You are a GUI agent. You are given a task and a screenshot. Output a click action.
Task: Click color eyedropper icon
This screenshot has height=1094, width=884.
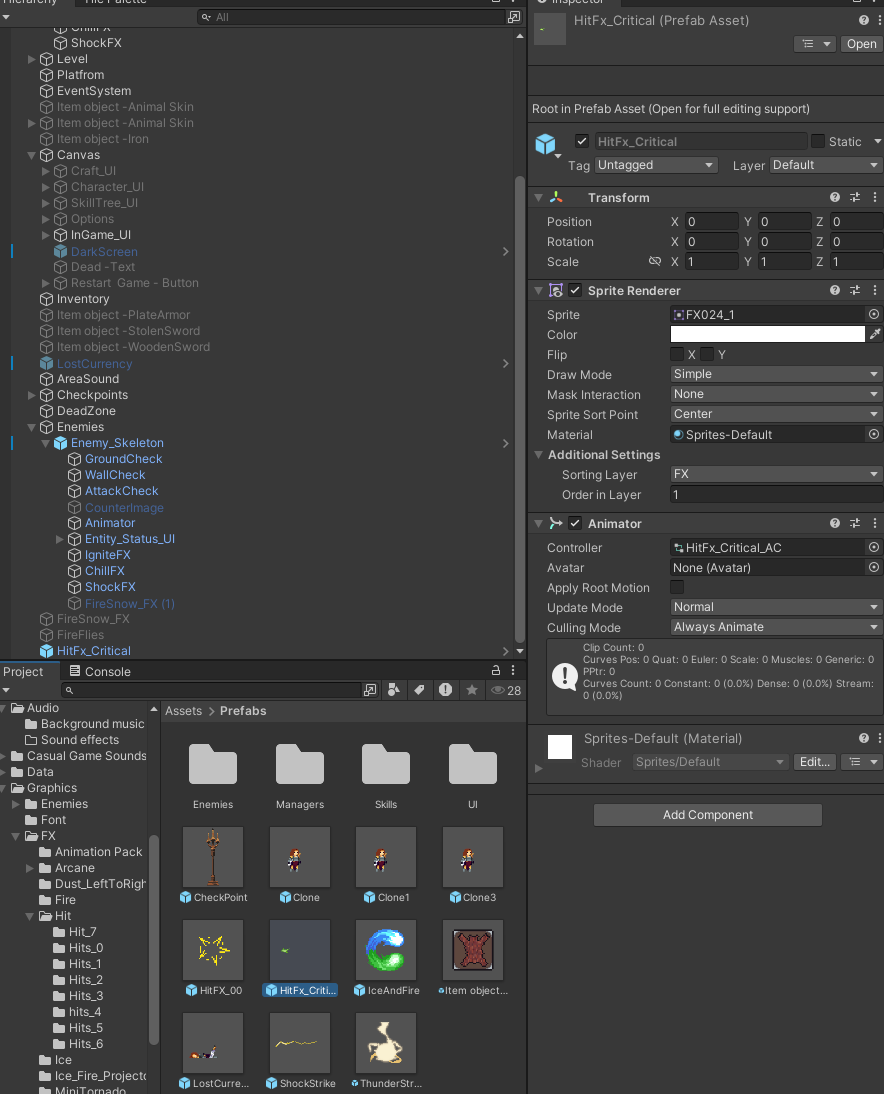pos(874,334)
